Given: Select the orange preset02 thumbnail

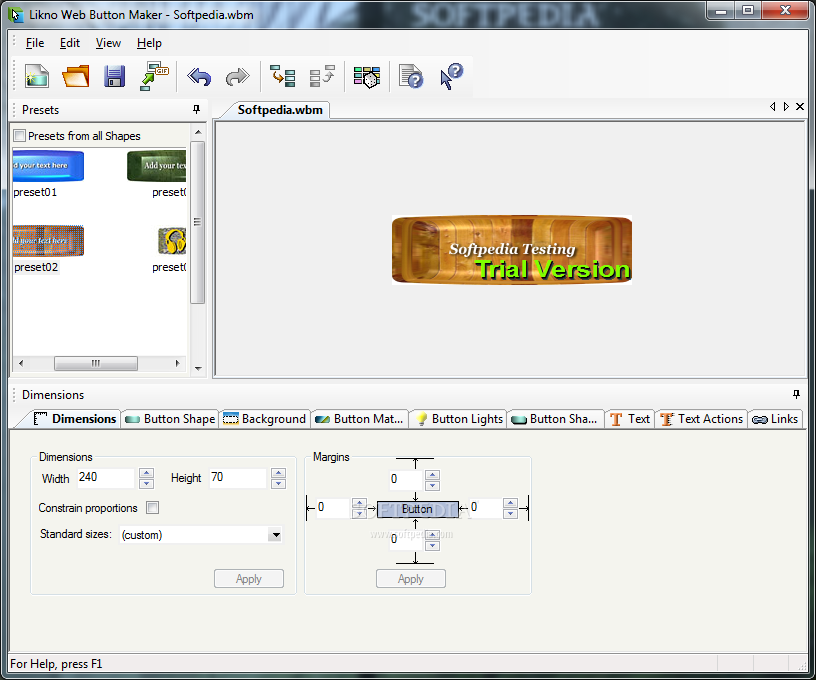Looking at the screenshot, I should (48, 241).
